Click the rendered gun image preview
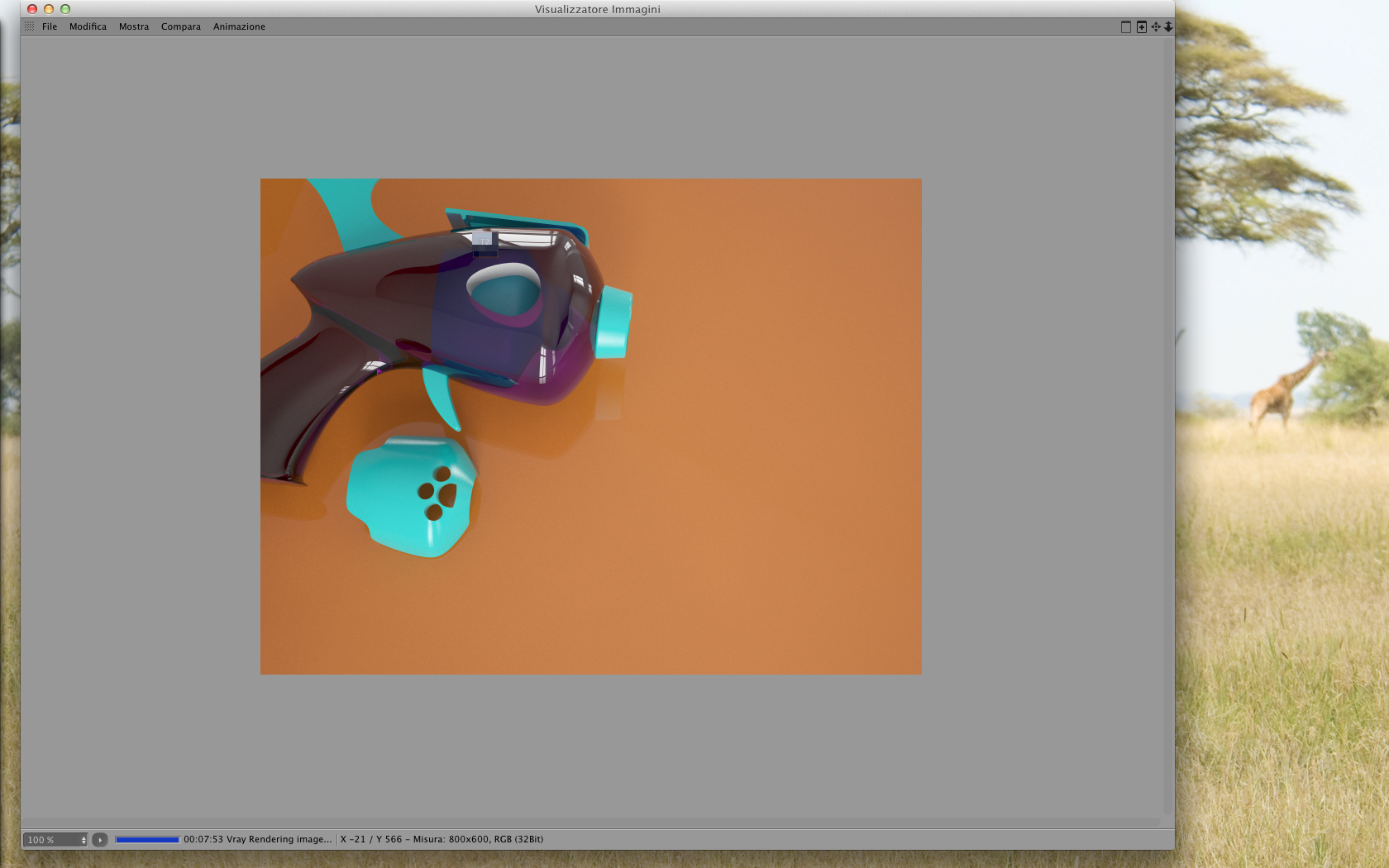The image size is (1389, 868). pos(591,427)
